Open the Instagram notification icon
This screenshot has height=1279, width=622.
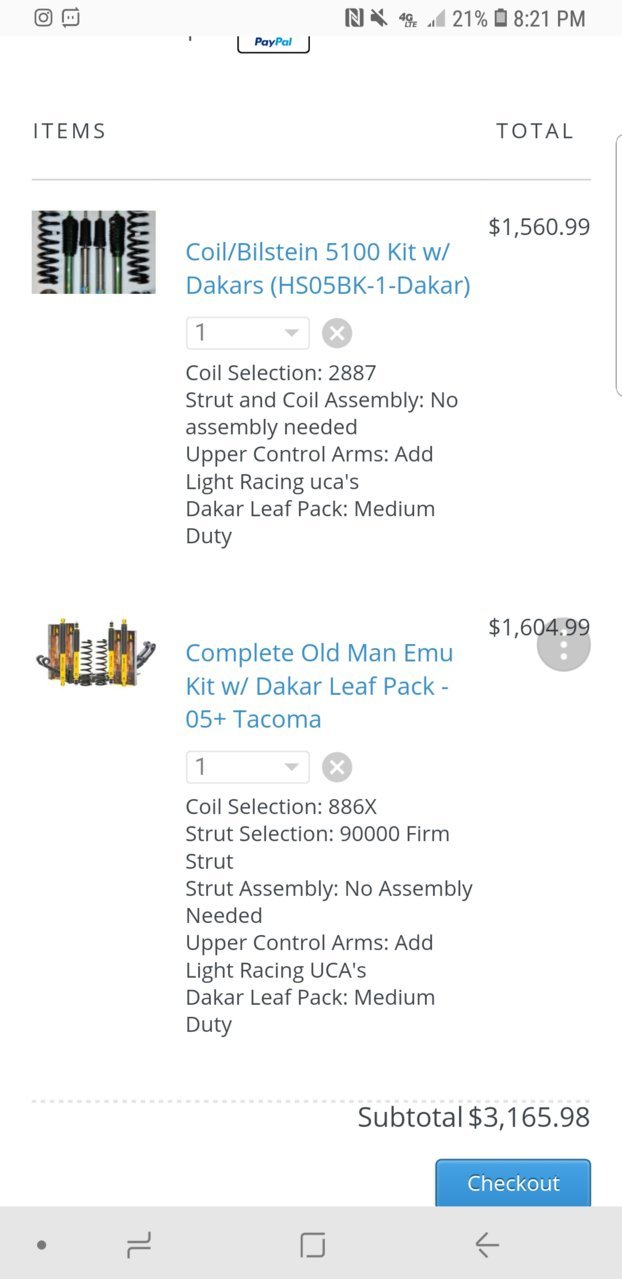(x=43, y=17)
